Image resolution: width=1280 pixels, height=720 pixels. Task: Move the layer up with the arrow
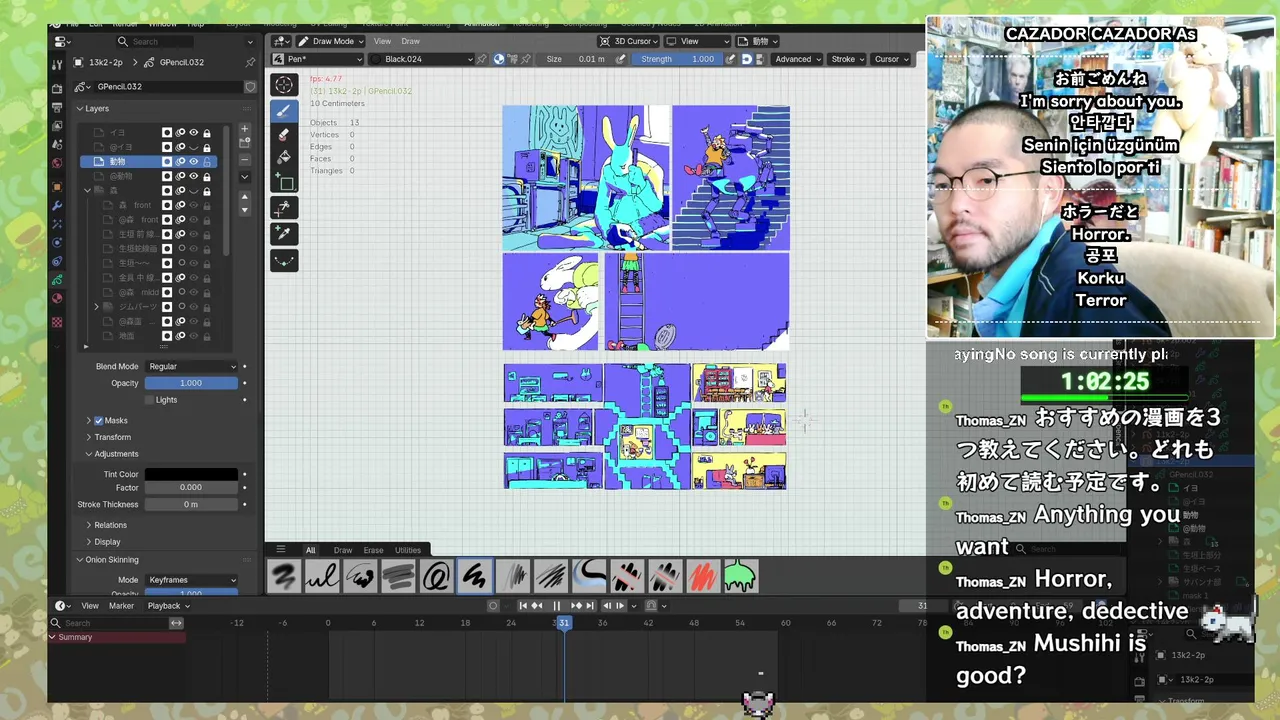244,196
